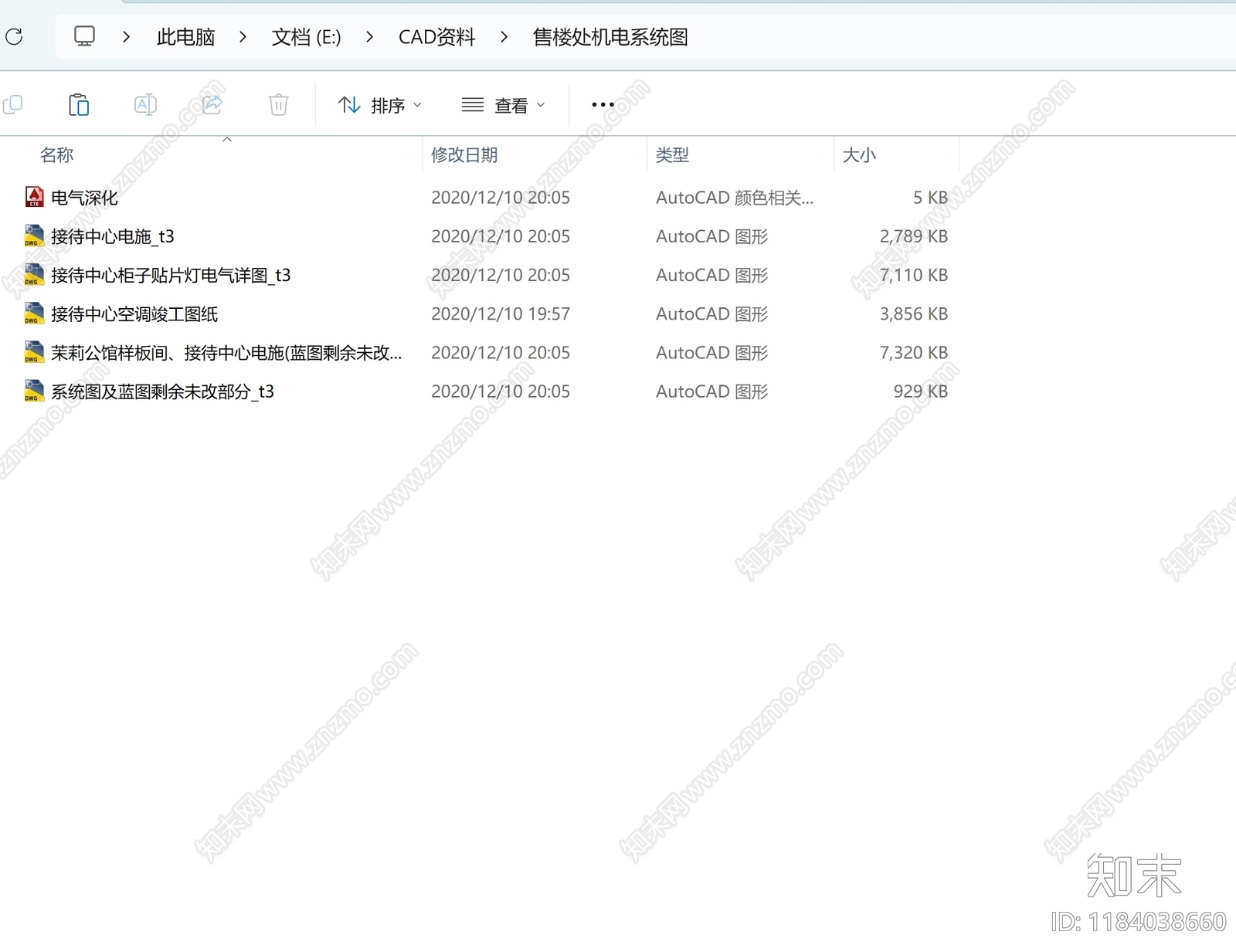Screen dimensions: 1236x952
Task: Navigate to 此电脑 in the breadcrumb
Action: coord(185,37)
